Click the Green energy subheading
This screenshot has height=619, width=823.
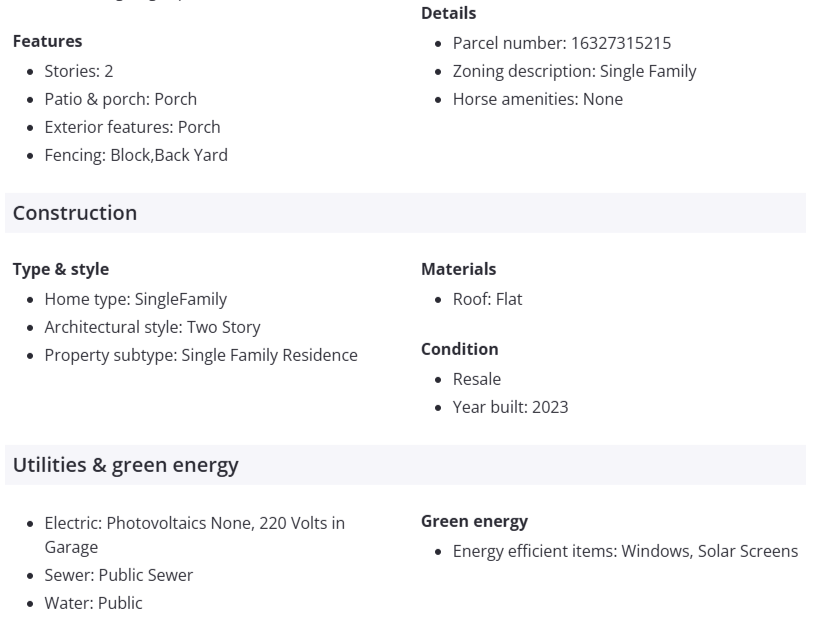(x=474, y=521)
